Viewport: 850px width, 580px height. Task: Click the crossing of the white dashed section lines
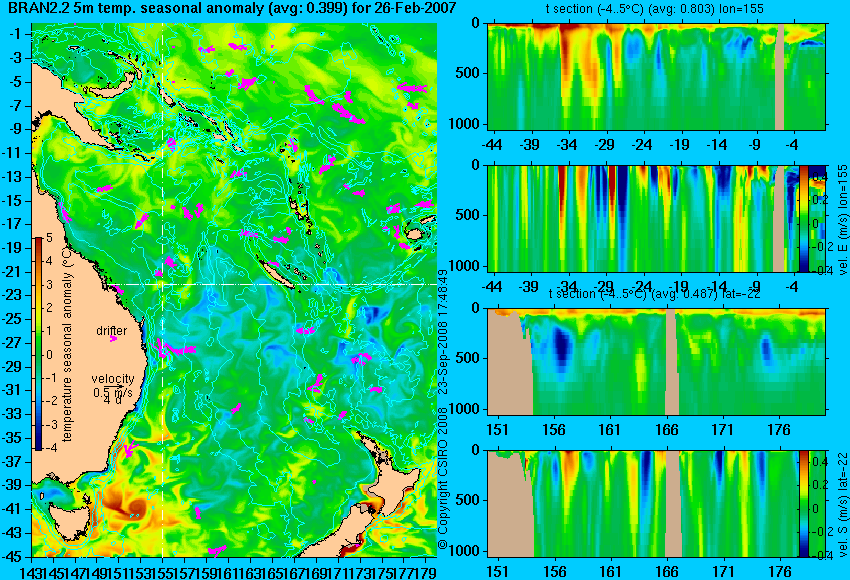pos(163,284)
